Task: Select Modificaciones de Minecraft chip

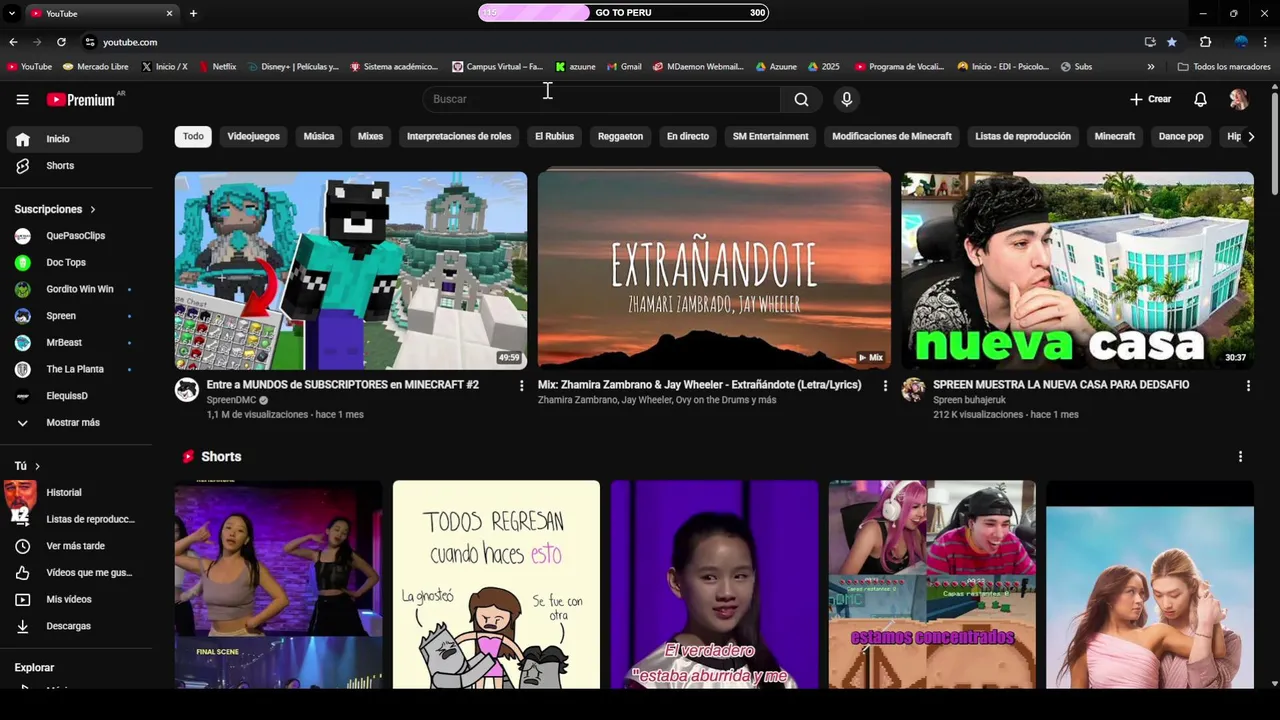Action: (892, 136)
